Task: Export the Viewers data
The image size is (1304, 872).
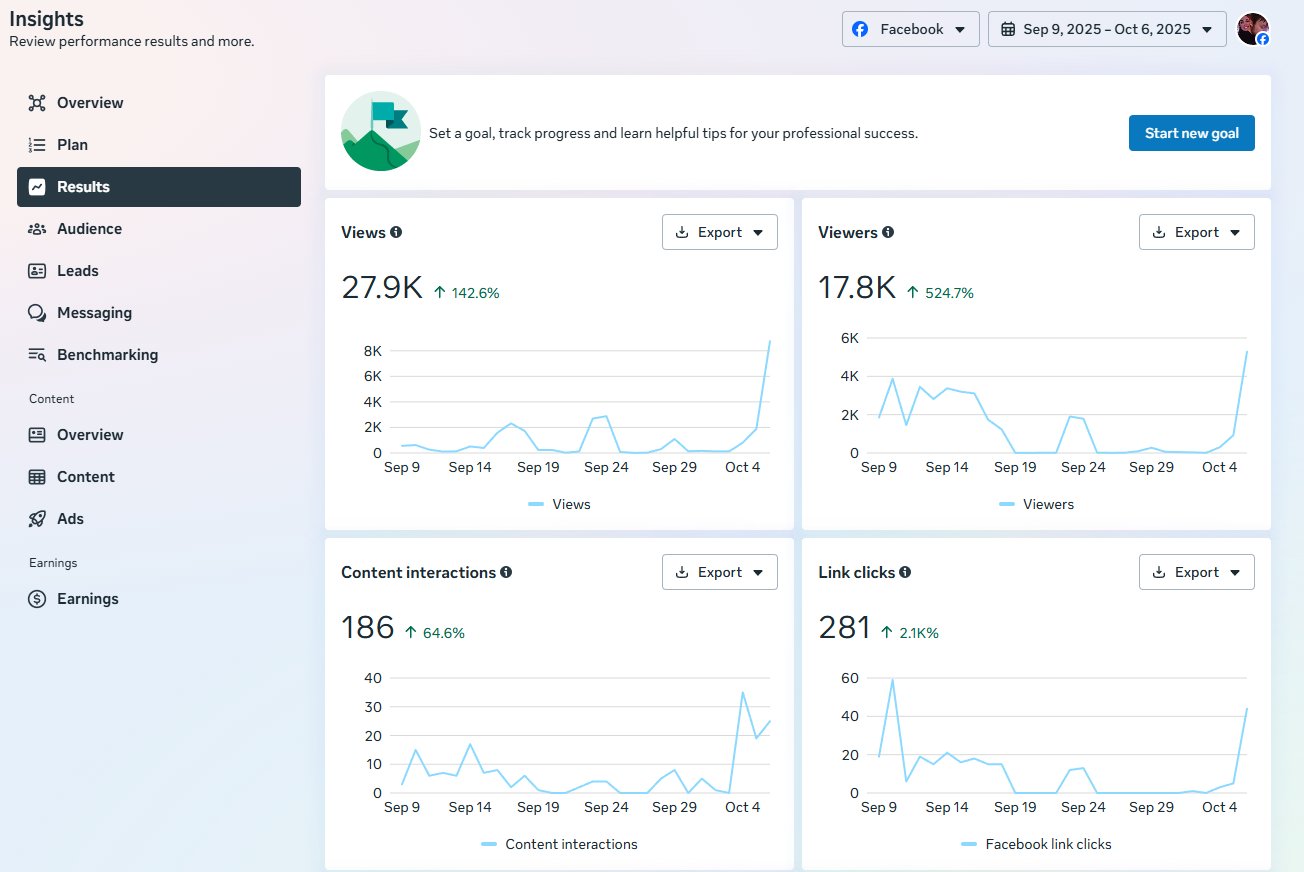Action: coord(1197,232)
